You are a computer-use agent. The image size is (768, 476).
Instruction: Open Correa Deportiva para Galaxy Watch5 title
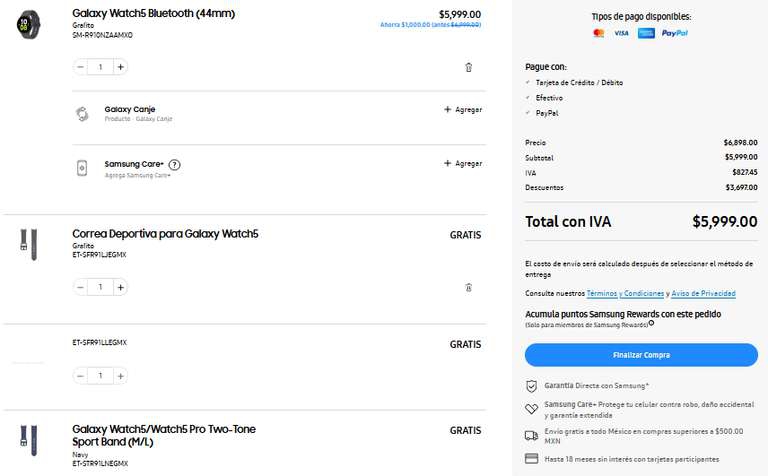pyautogui.click(x=165, y=234)
